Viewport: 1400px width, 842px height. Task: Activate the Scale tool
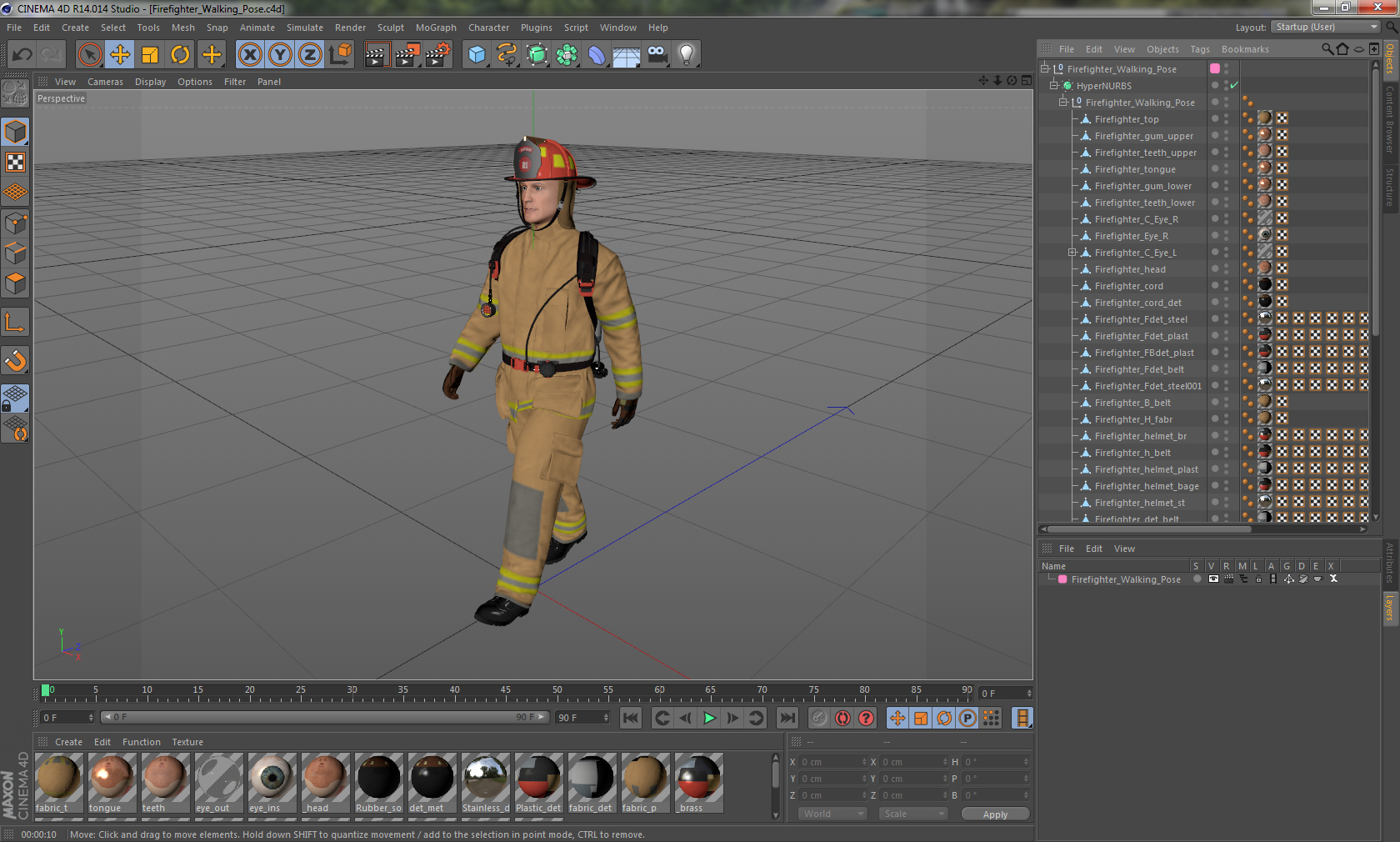point(150,55)
